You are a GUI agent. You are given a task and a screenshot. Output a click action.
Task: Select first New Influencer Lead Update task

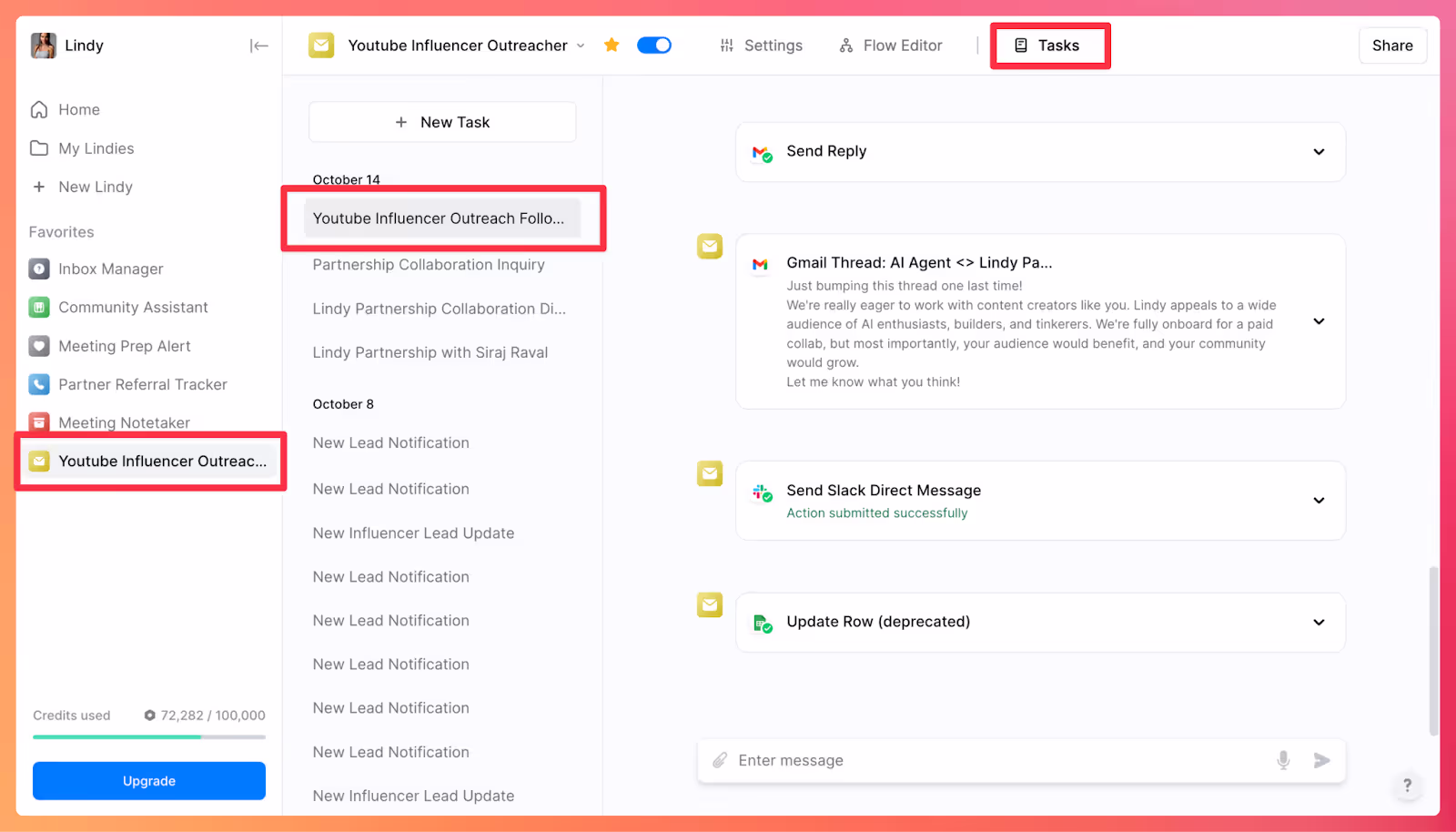(414, 533)
